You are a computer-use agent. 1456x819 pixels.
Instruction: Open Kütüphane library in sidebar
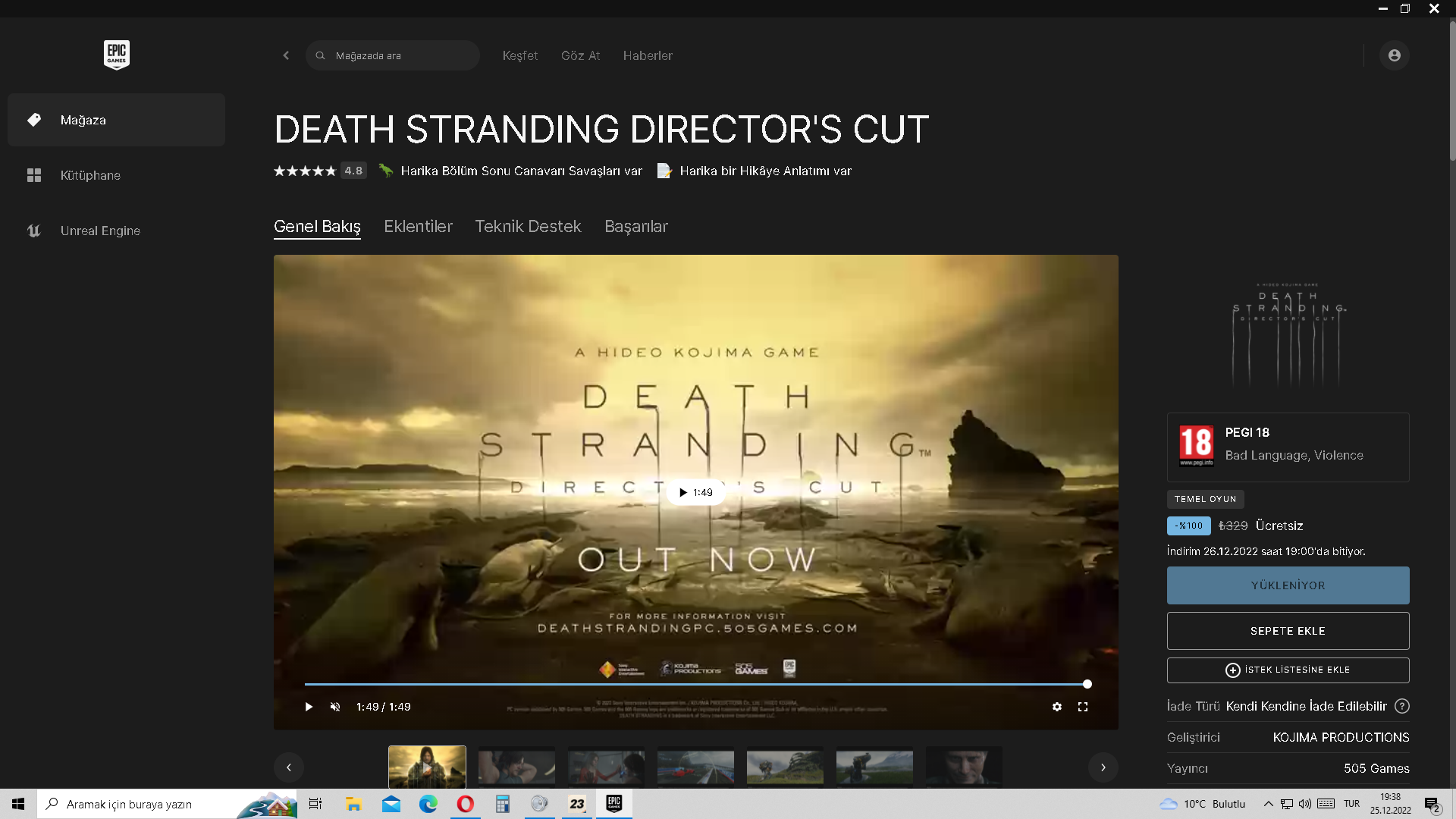tap(90, 175)
